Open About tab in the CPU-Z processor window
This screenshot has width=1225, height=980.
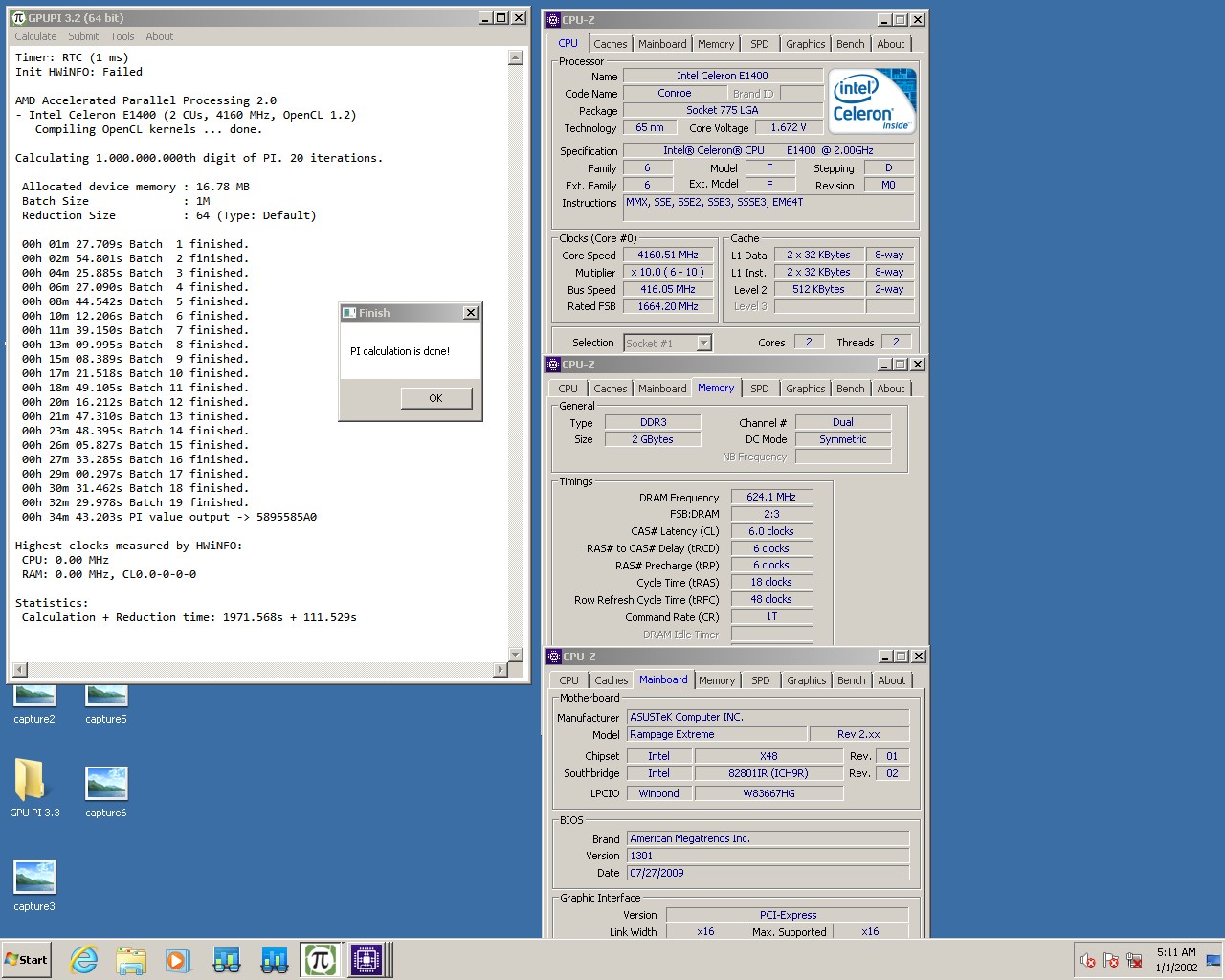click(891, 44)
